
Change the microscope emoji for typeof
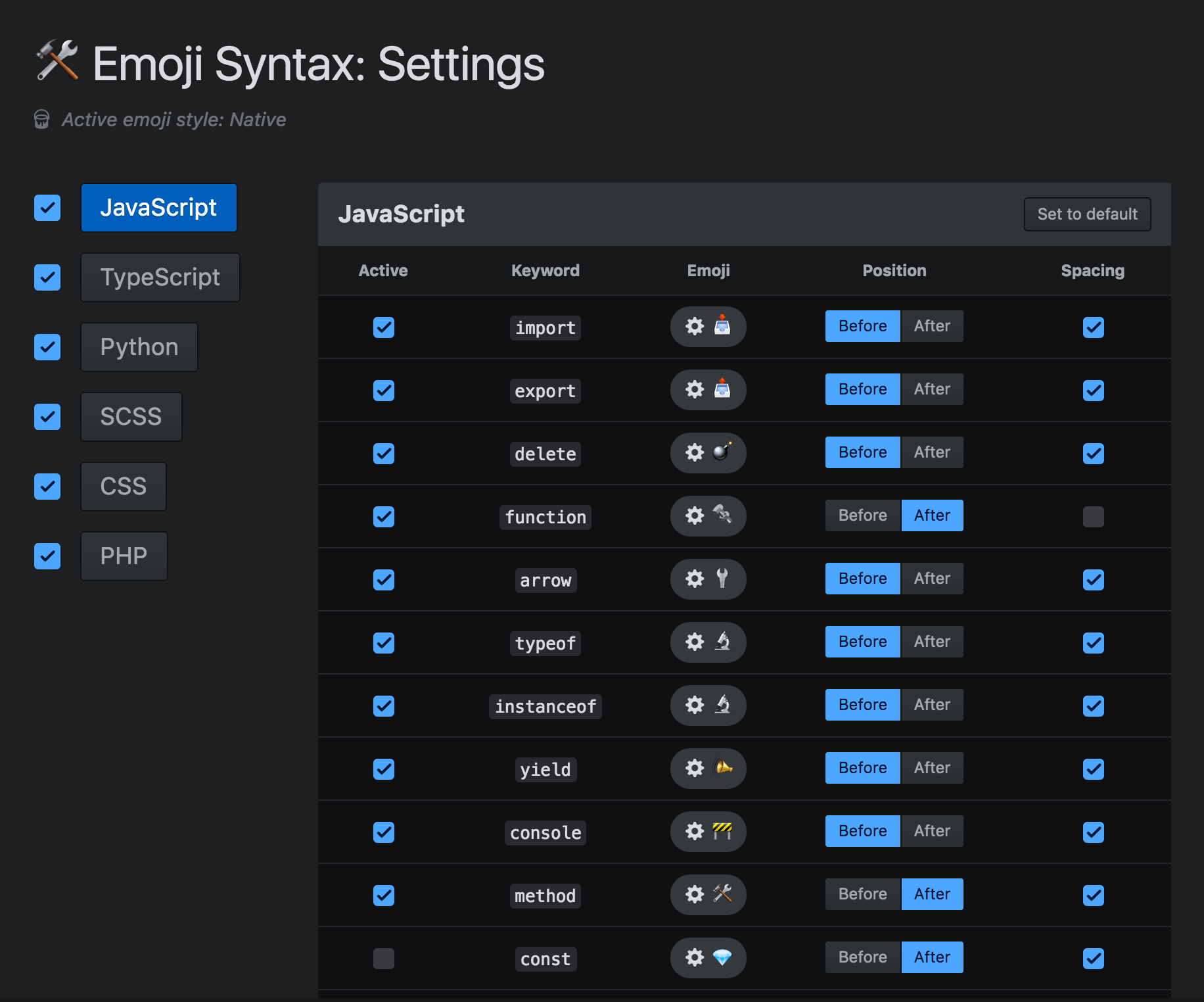click(x=708, y=642)
